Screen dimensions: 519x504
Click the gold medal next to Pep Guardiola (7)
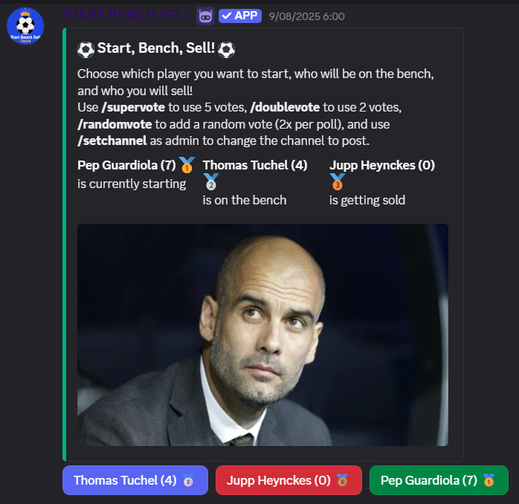pos(187,165)
